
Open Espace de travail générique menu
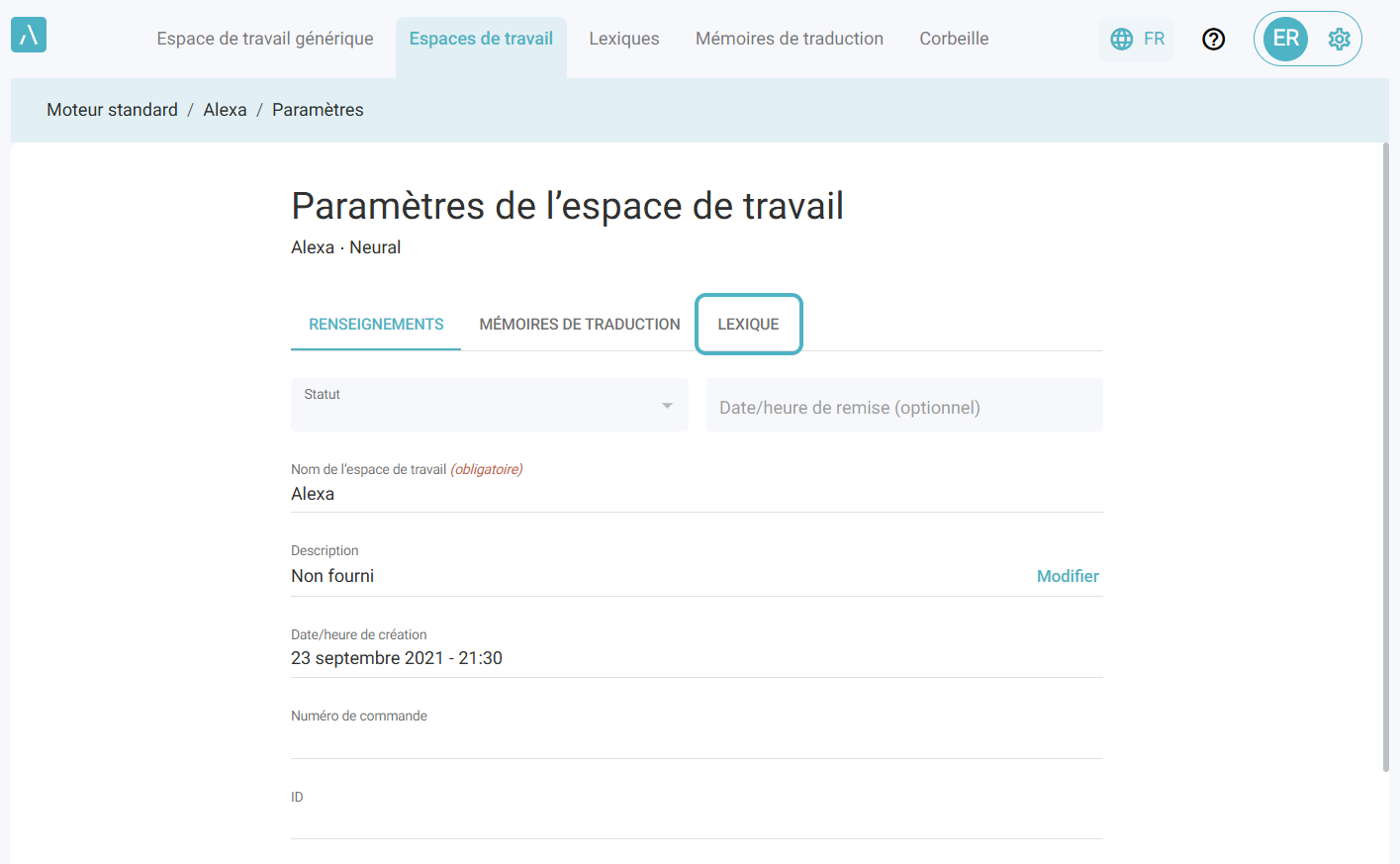(x=265, y=40)
